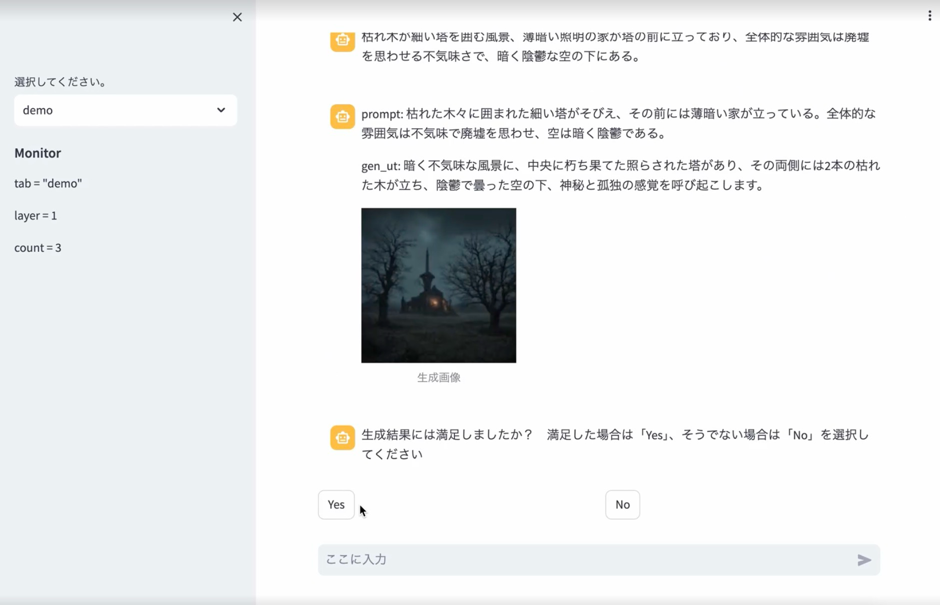
Task: Expand the demo dropdown chevron
Action: [221, 110]
